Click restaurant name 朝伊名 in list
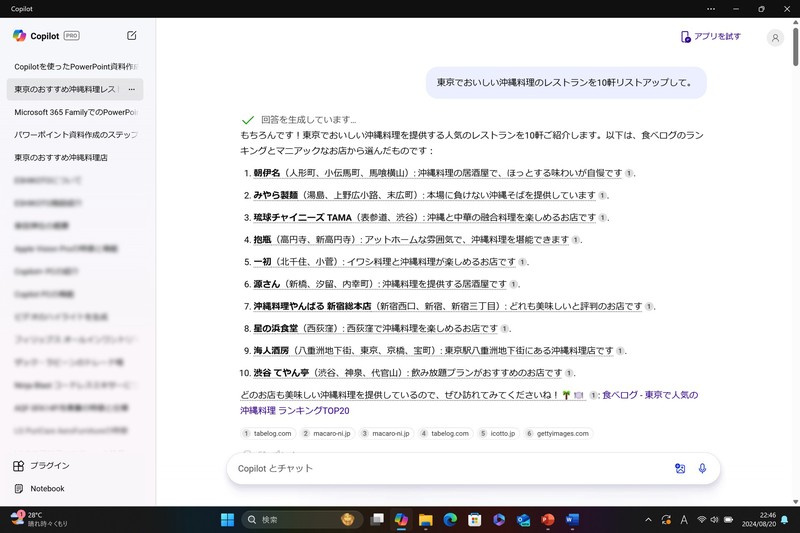This screenshot has height=533, width=800. [267, 173]
